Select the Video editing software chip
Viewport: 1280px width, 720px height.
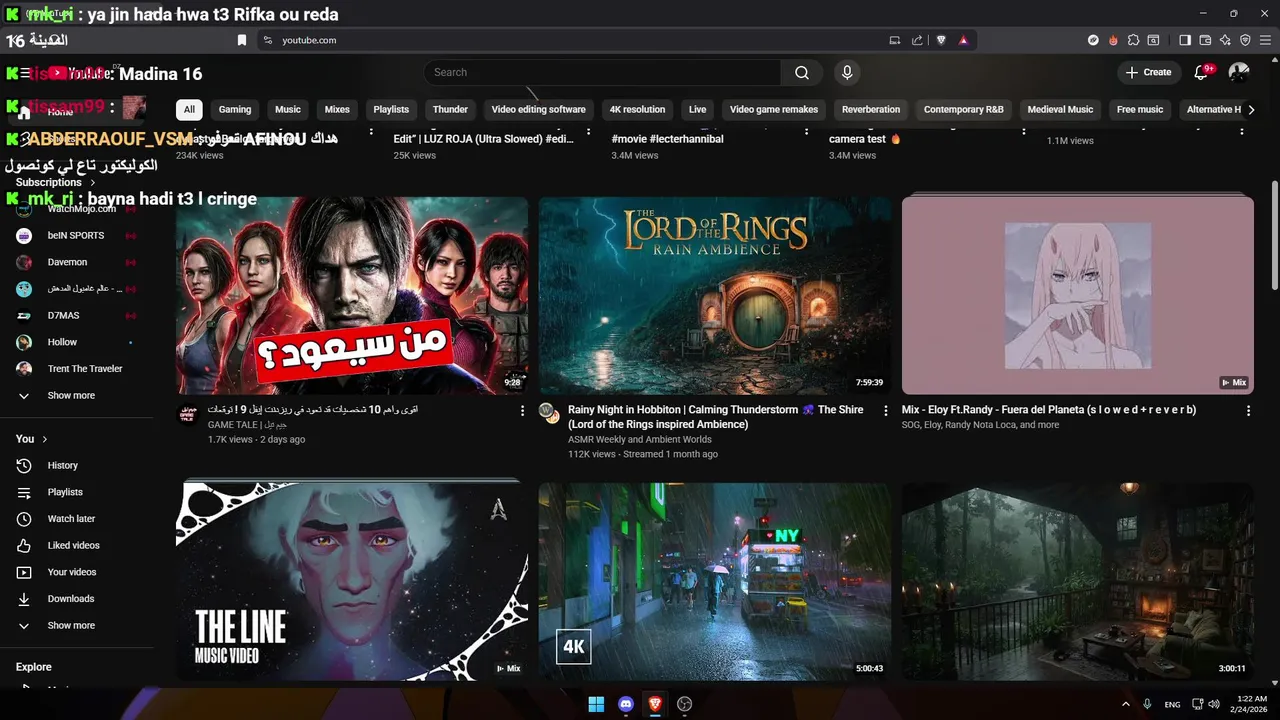point(539,109)
